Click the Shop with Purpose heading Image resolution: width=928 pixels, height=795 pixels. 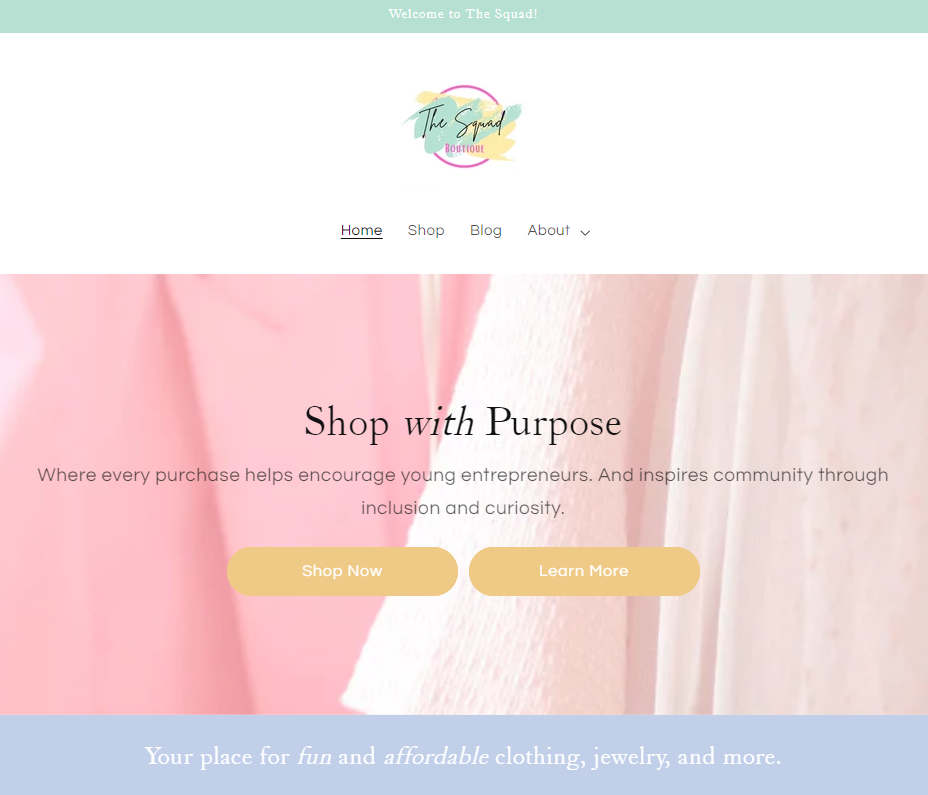coord(463,423)
